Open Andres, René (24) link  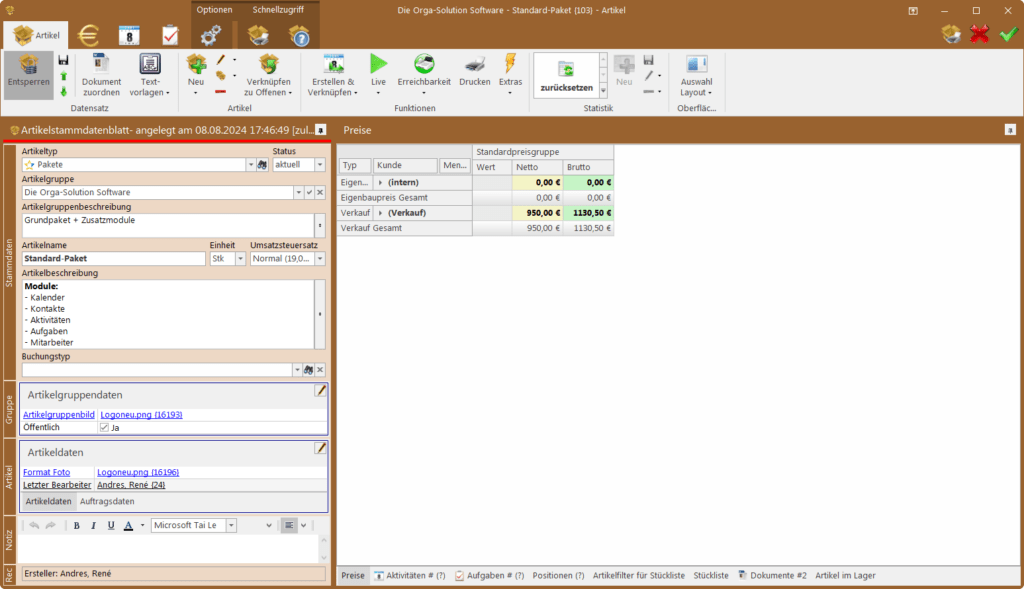pyautogui.click(x=131, y=485)
